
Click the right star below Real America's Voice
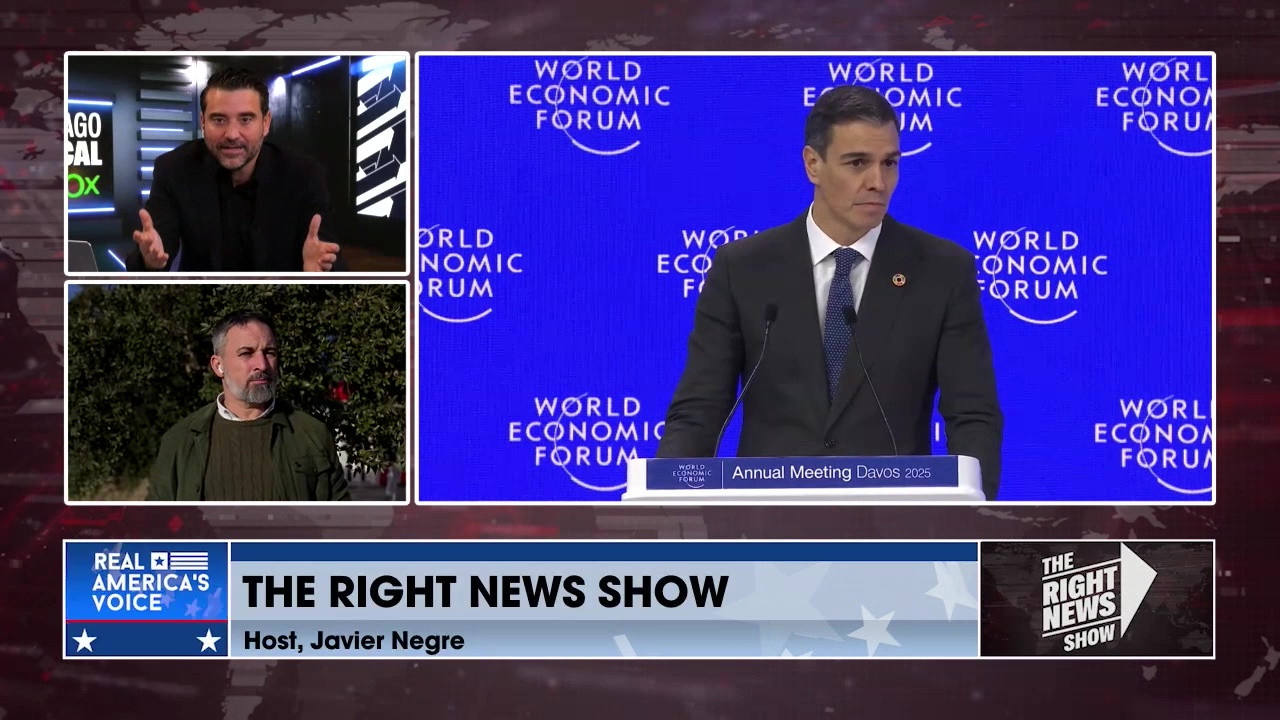[x=208, y=640]
